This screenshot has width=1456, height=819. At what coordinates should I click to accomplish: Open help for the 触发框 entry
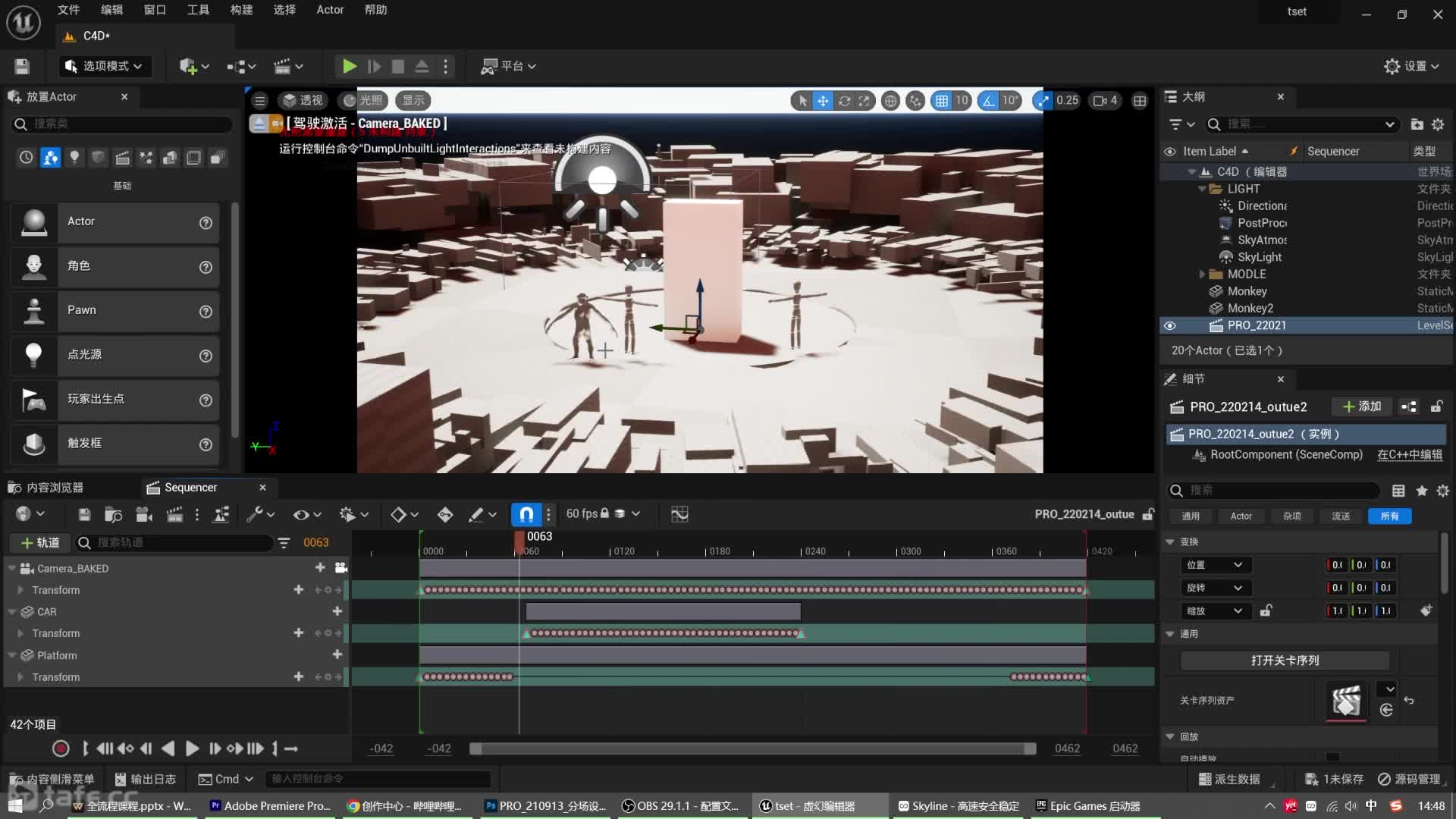pos(206,444)
